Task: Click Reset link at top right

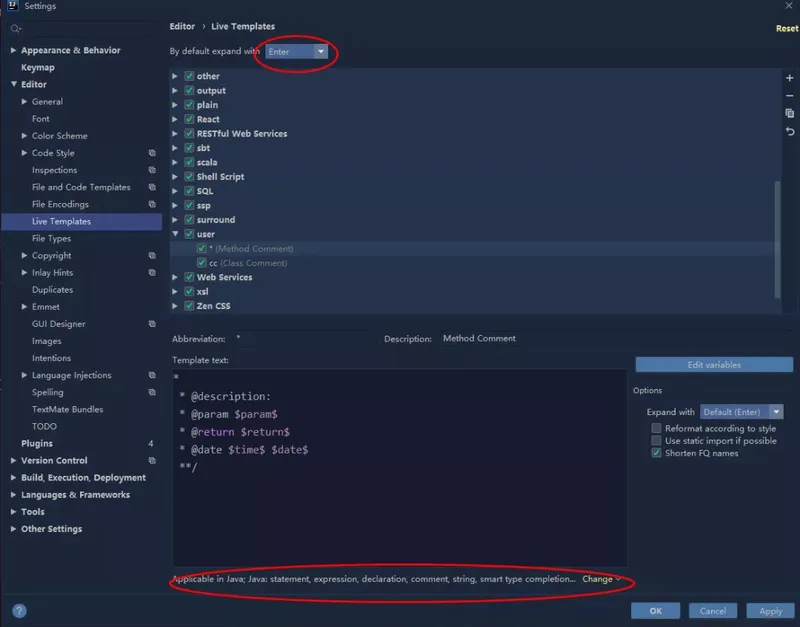Action: click(787, 29)
